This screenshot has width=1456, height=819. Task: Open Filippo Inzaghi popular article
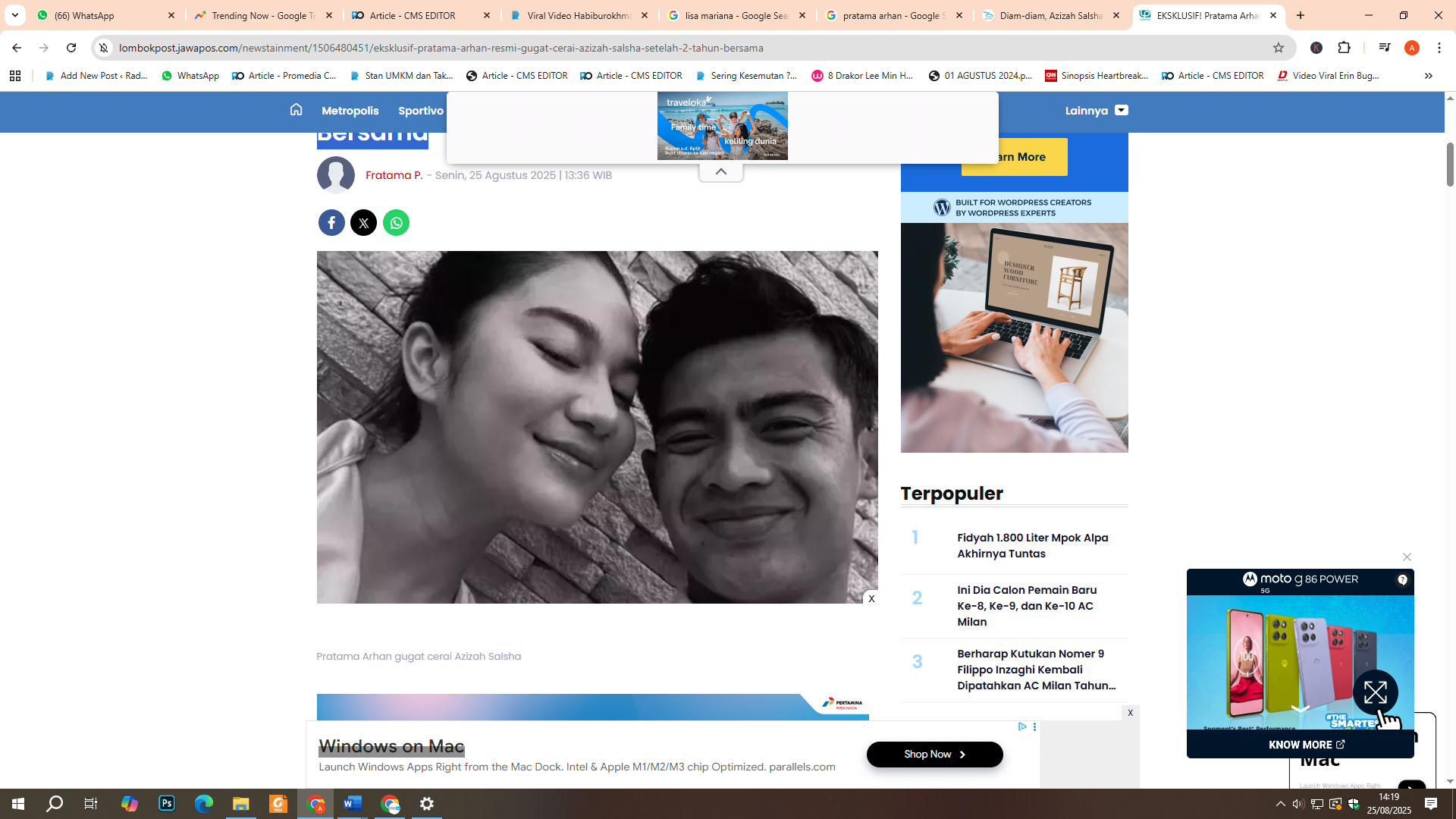1036,670
